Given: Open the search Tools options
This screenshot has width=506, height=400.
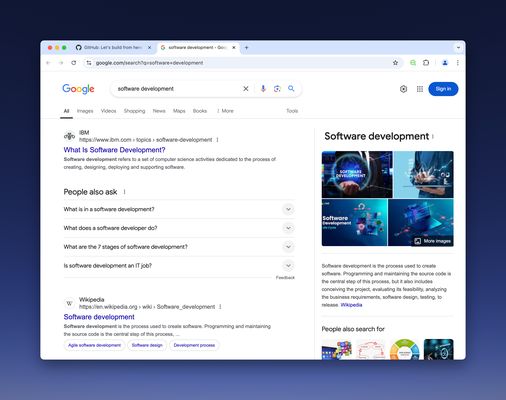Looking at the screenshot, I should click(292, 111).
